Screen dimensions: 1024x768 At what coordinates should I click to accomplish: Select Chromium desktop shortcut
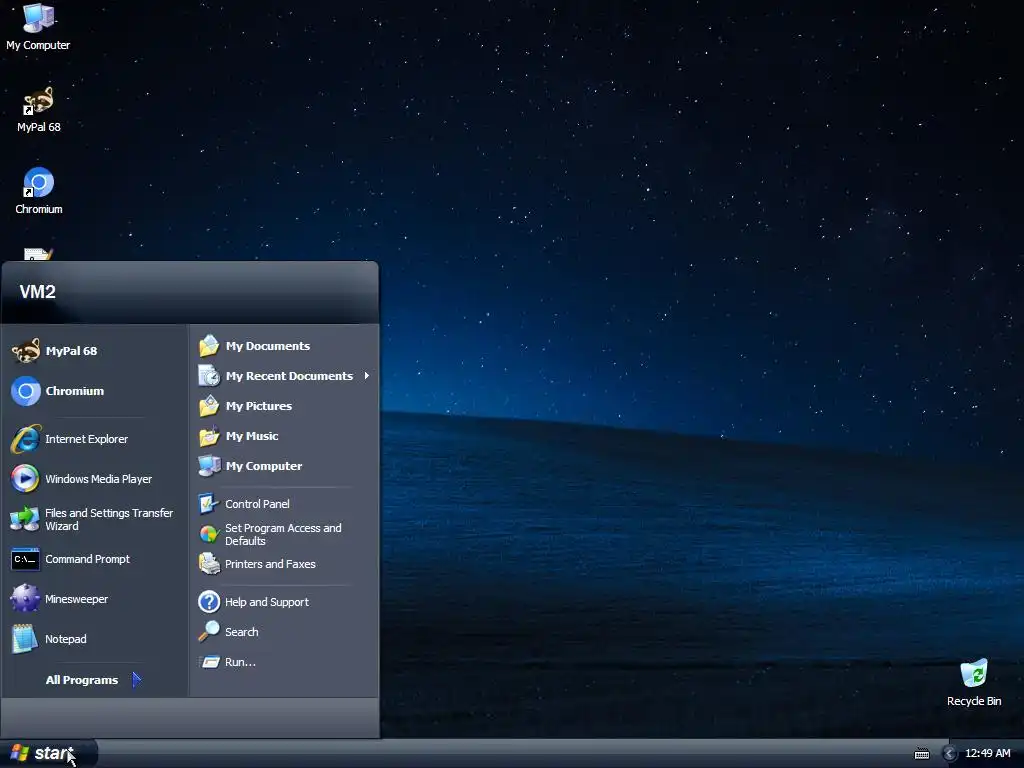point(39,191)
